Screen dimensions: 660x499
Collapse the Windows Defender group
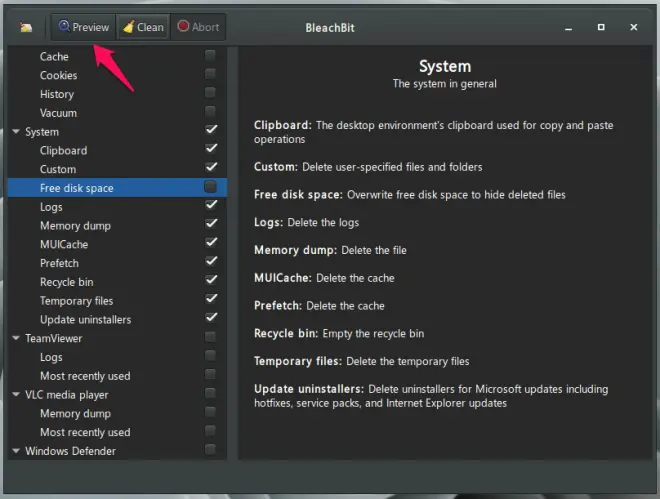pos(16,451)
